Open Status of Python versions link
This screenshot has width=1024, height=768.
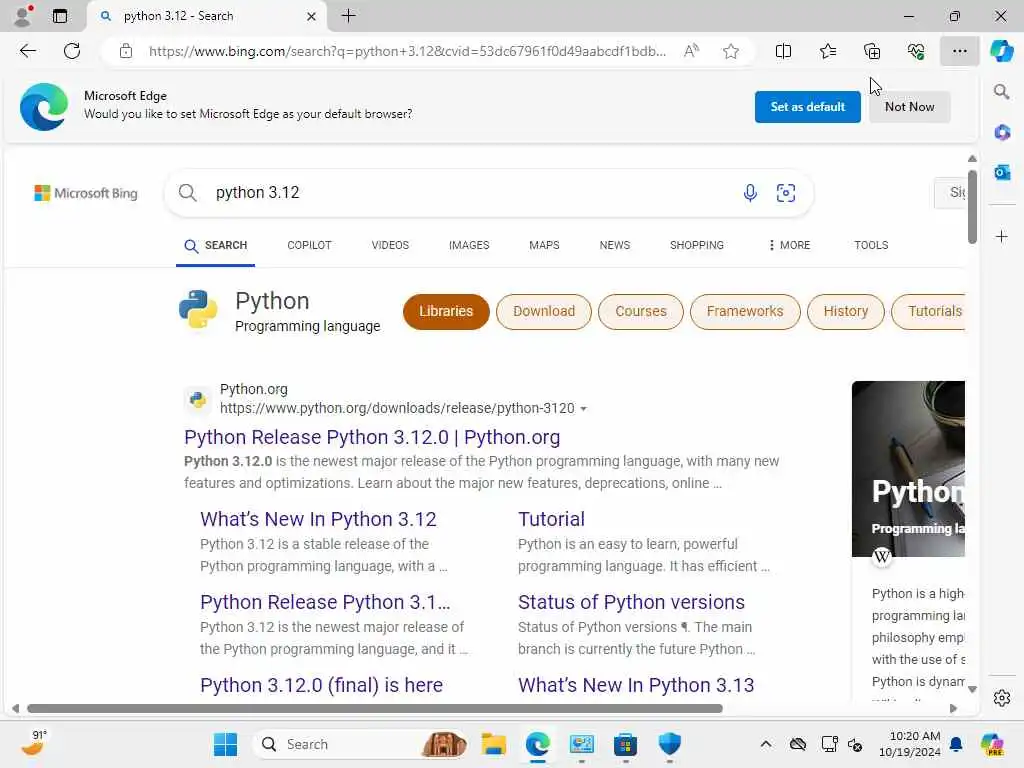click(631, 602)
